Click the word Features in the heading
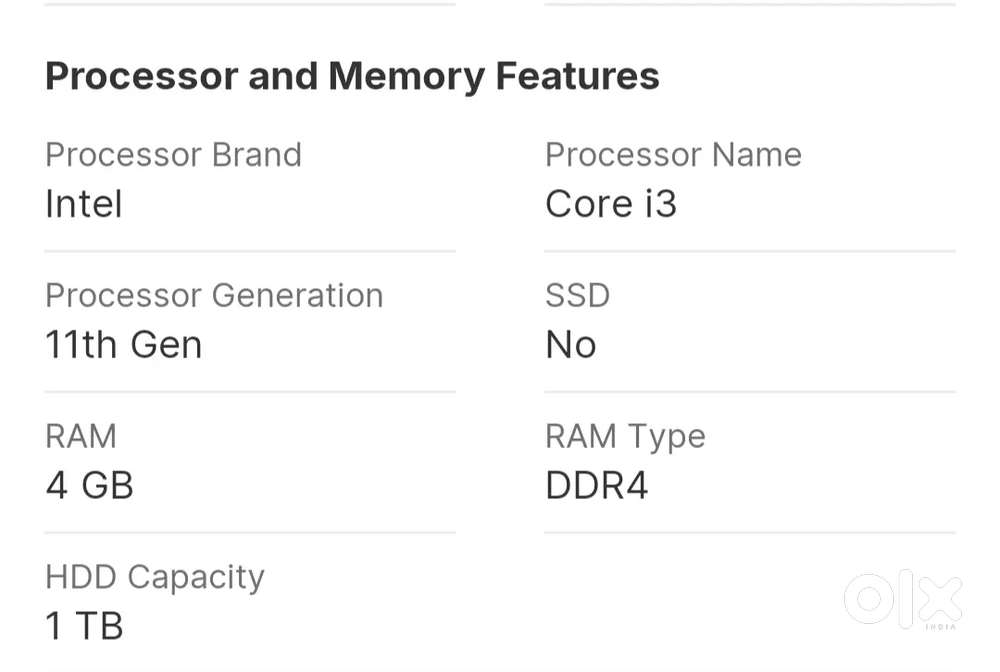This screenshot has width=1000, height=672. [578, 76]
